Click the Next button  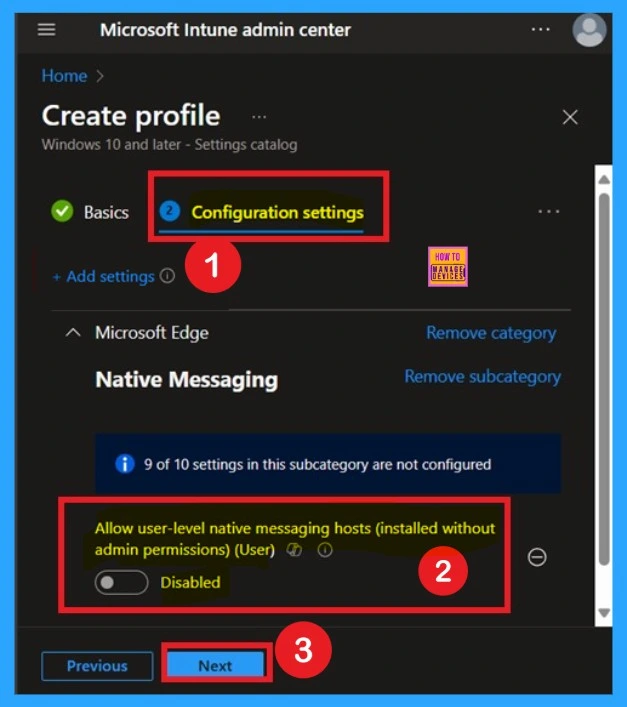point(215,666)
